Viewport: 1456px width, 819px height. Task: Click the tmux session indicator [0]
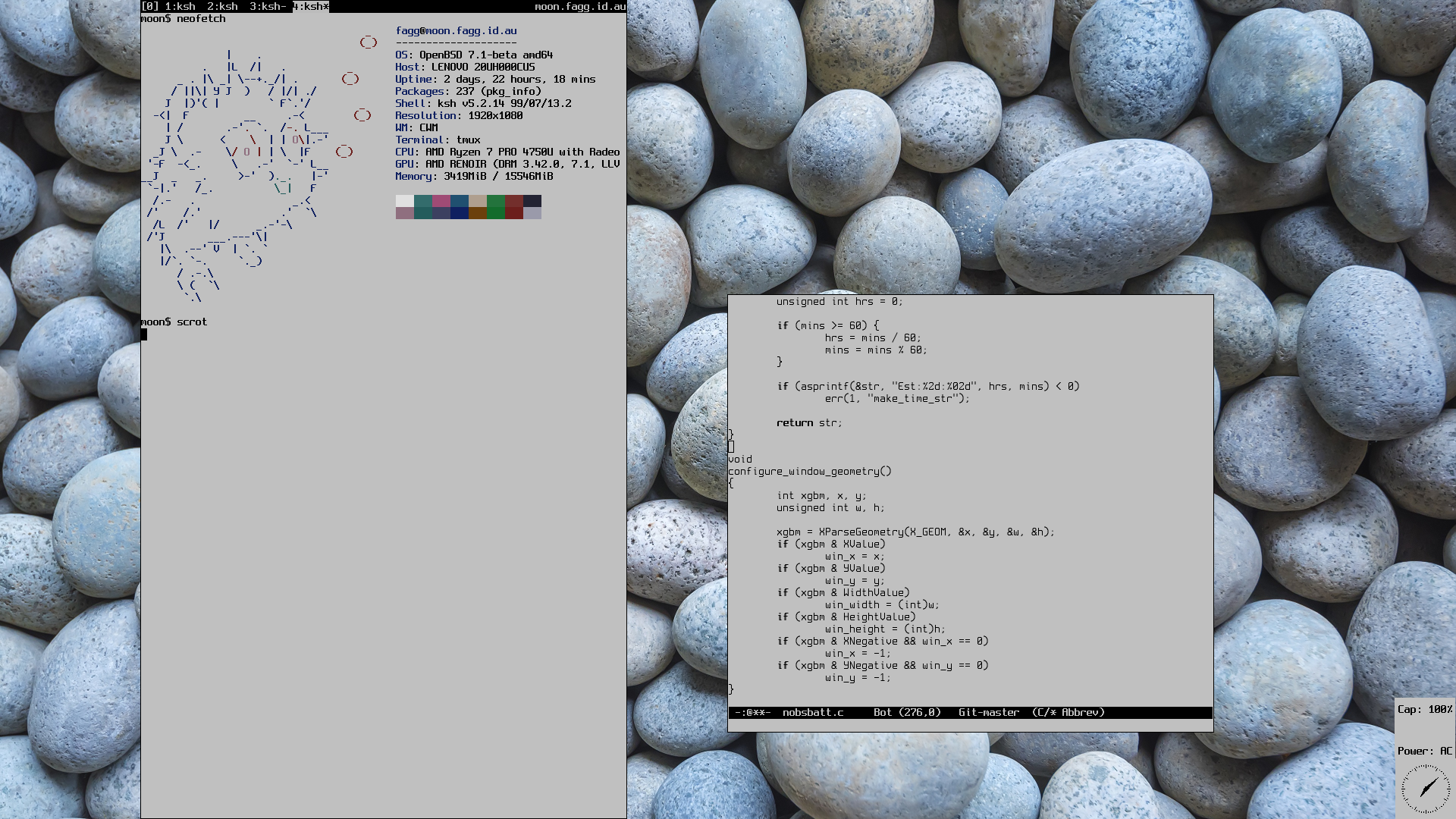150,6
